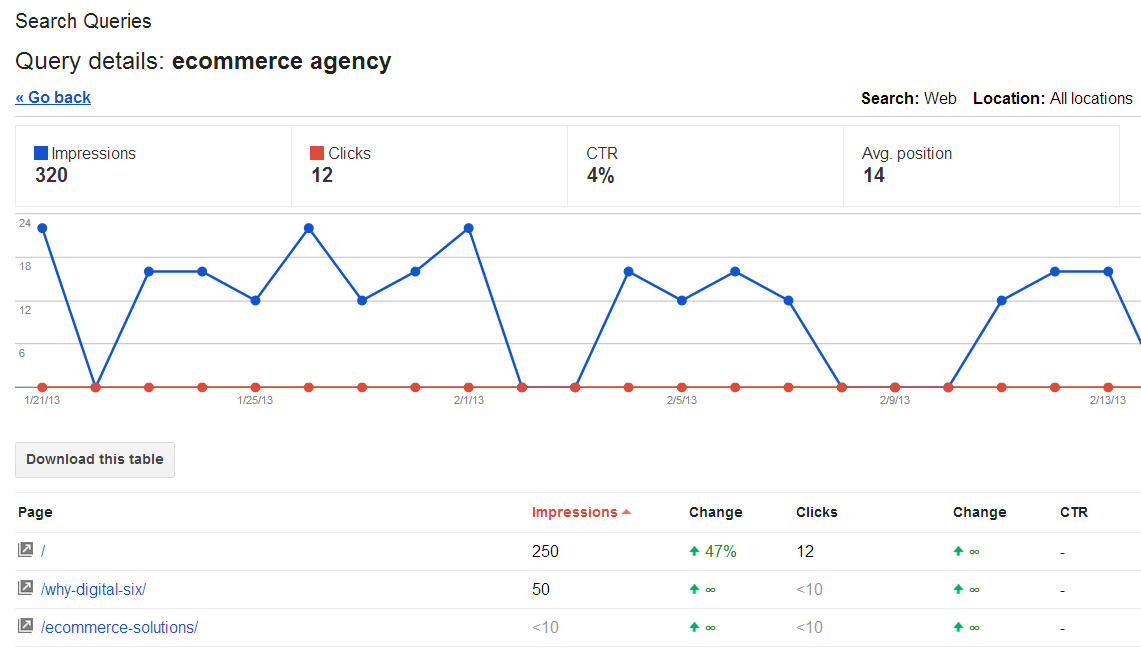Click the peak data point on 2/1/13
Image resolution: width=1141 pixels, height=661 pixels.
pos(467,228)
